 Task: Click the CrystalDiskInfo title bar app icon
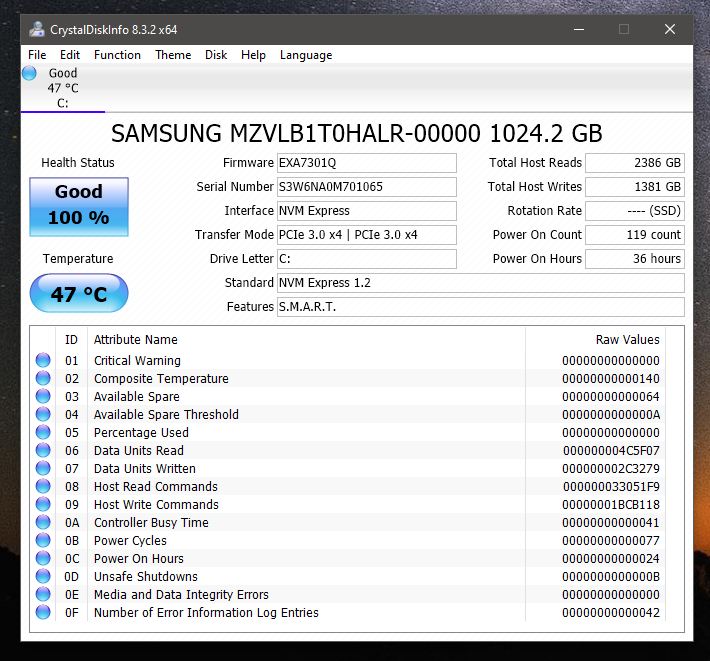(x=37, y=29)
